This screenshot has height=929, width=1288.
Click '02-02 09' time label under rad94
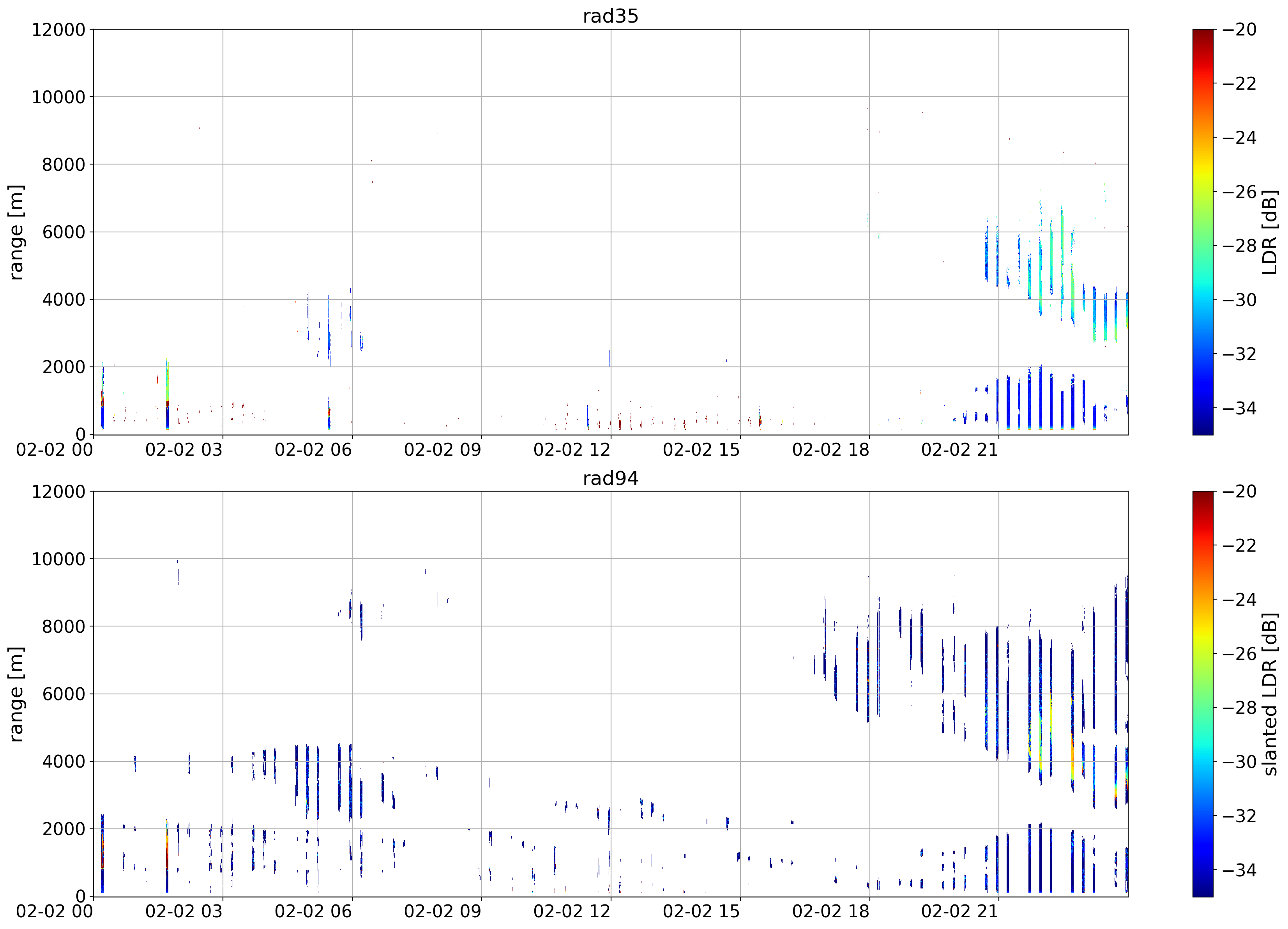point(443,912)
